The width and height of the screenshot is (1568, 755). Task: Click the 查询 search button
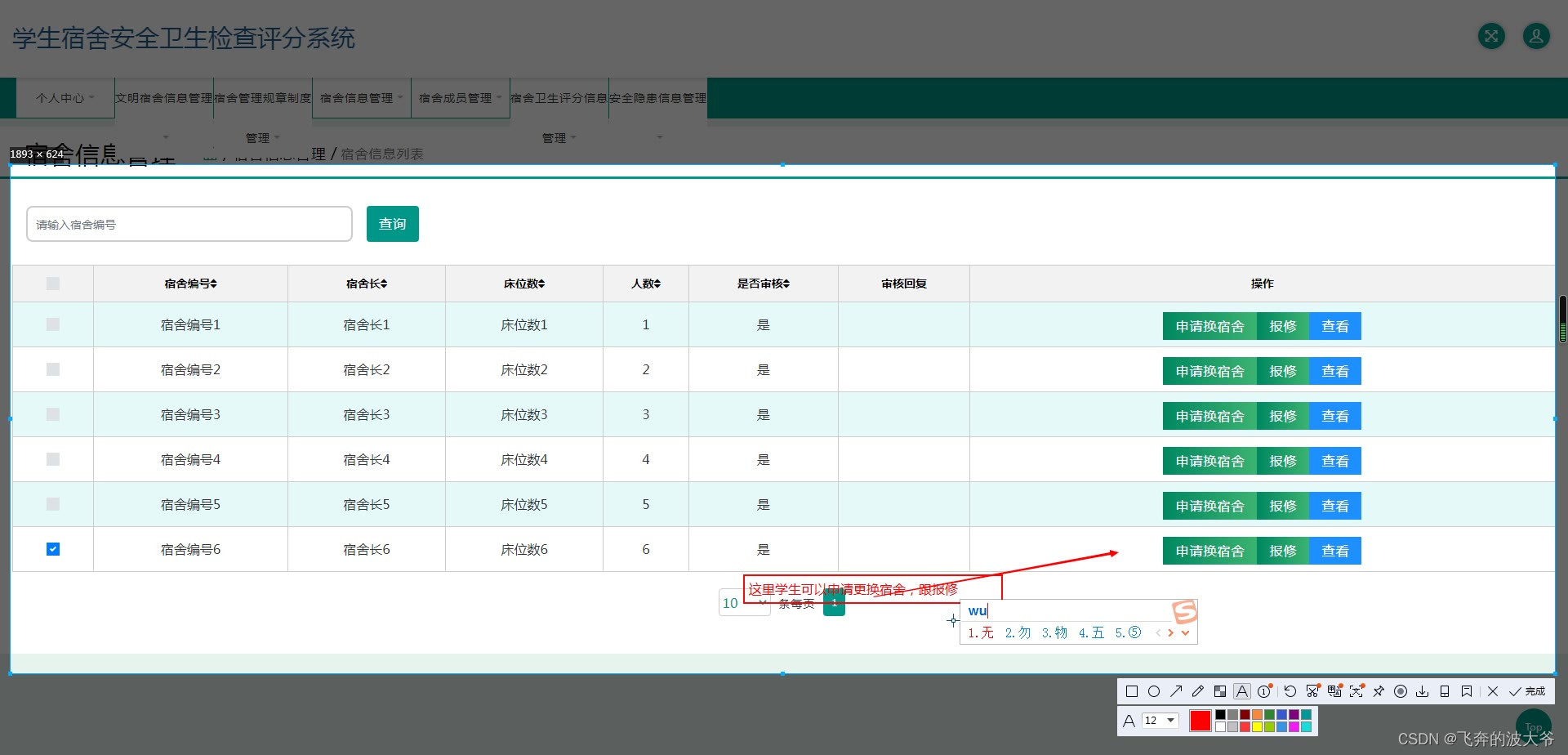tap(393, 224)
